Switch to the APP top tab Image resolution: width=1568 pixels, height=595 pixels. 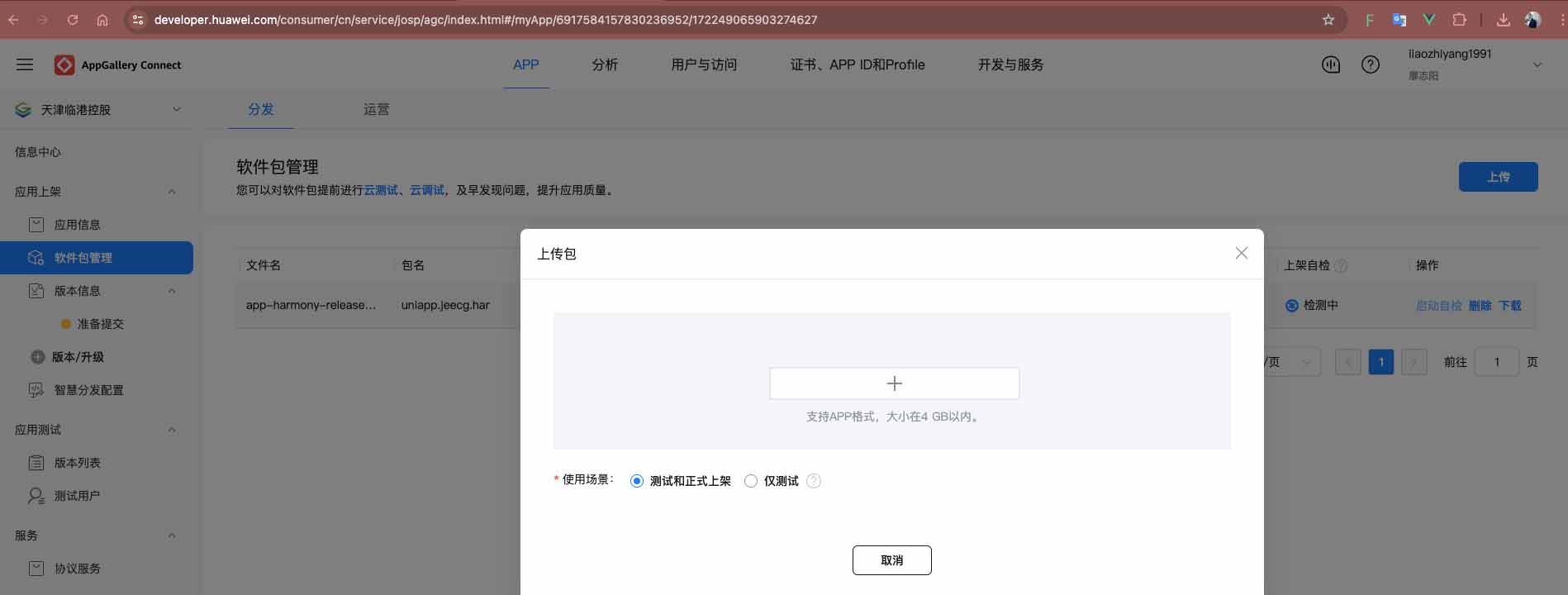526,64
